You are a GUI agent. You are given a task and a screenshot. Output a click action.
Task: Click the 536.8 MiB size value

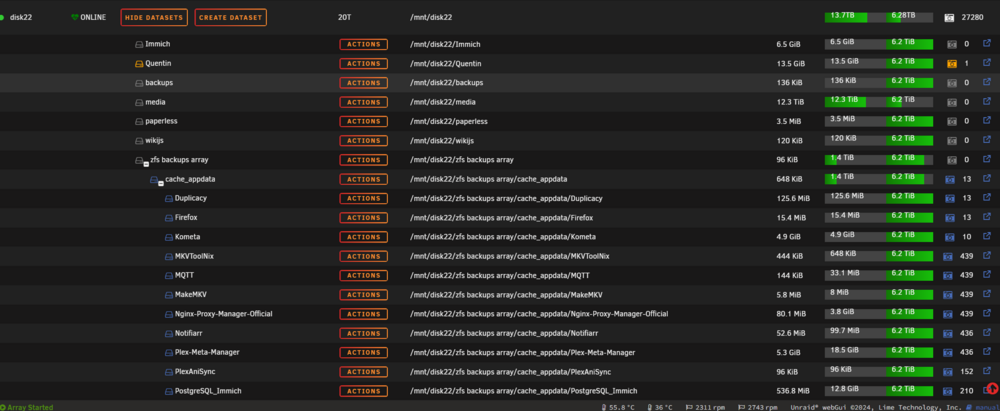pyautogui.click(x=793, y=391)
